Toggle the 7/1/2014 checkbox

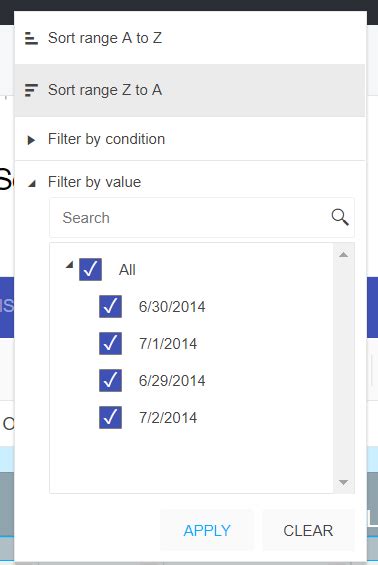[110, 343]
